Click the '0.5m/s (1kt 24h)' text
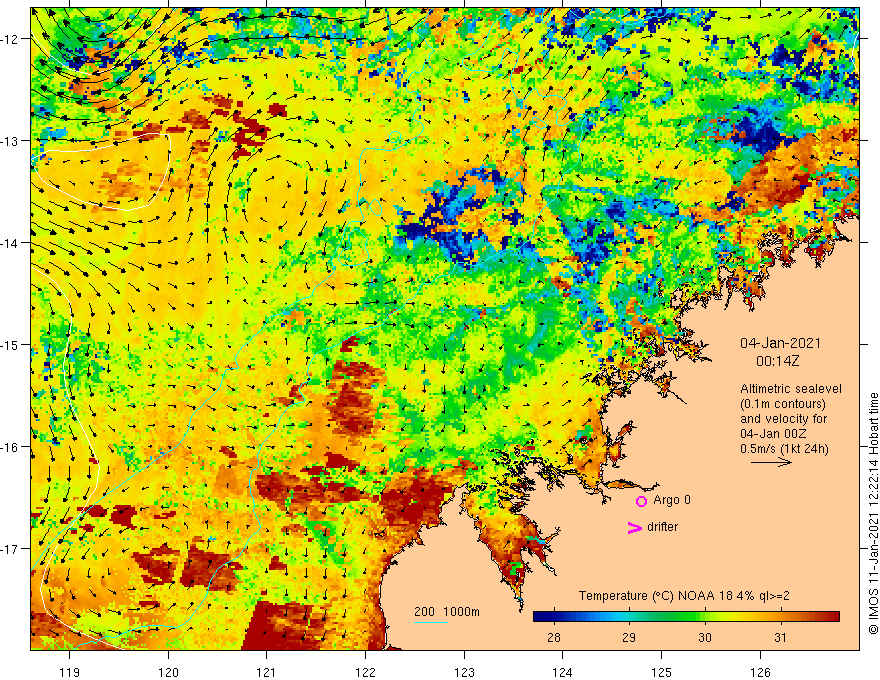 tap(784, 449)
